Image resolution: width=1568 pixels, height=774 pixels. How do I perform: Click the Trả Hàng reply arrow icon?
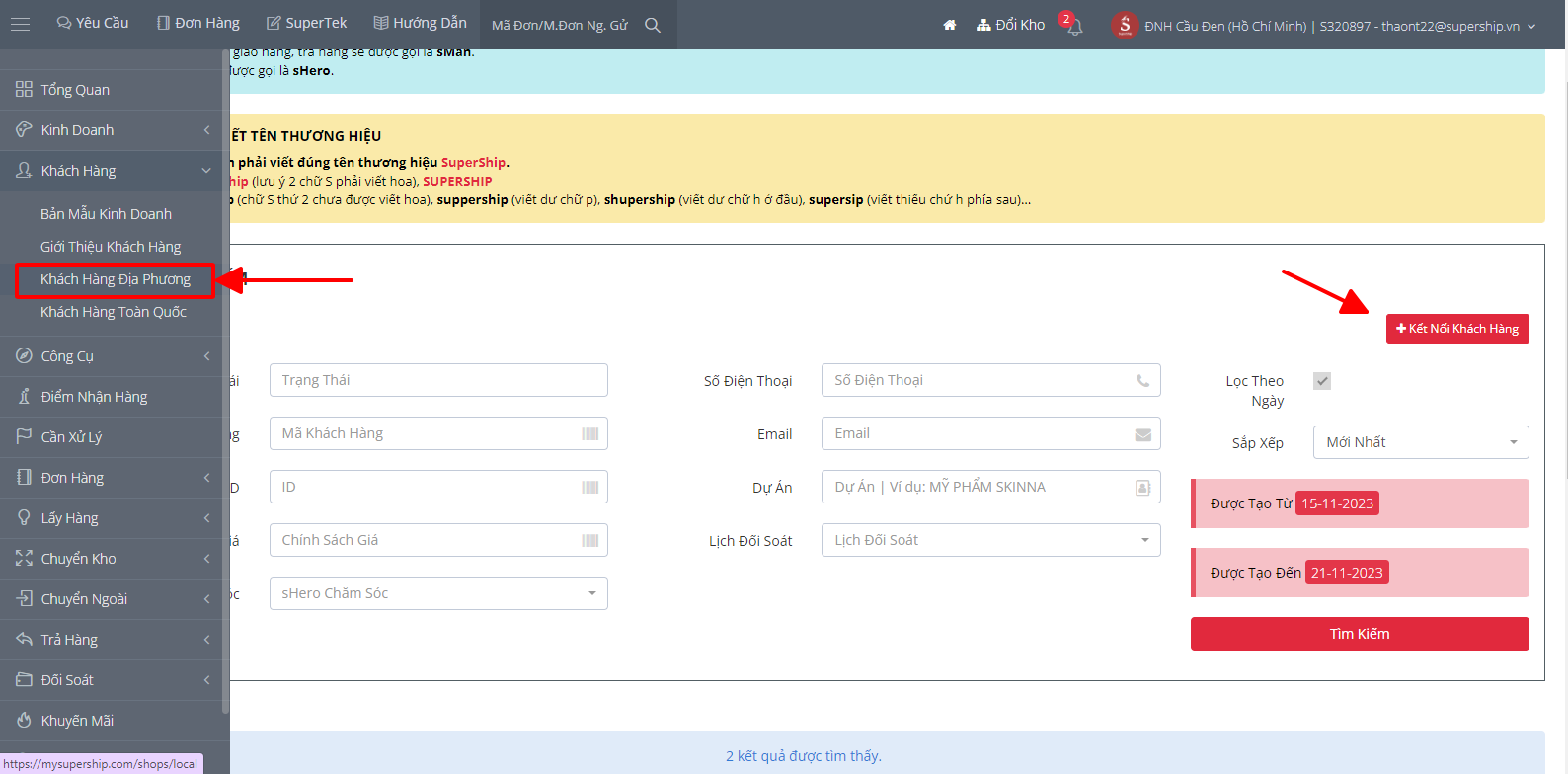[x=24, y=639]
